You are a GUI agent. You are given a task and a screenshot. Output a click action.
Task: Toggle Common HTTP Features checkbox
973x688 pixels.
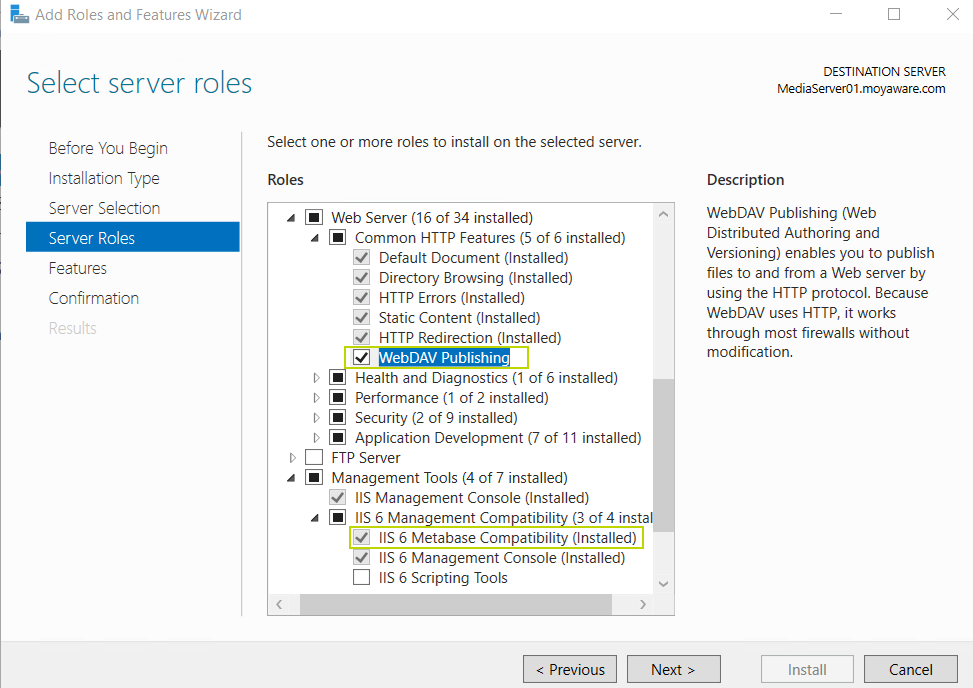pos(338,238)
